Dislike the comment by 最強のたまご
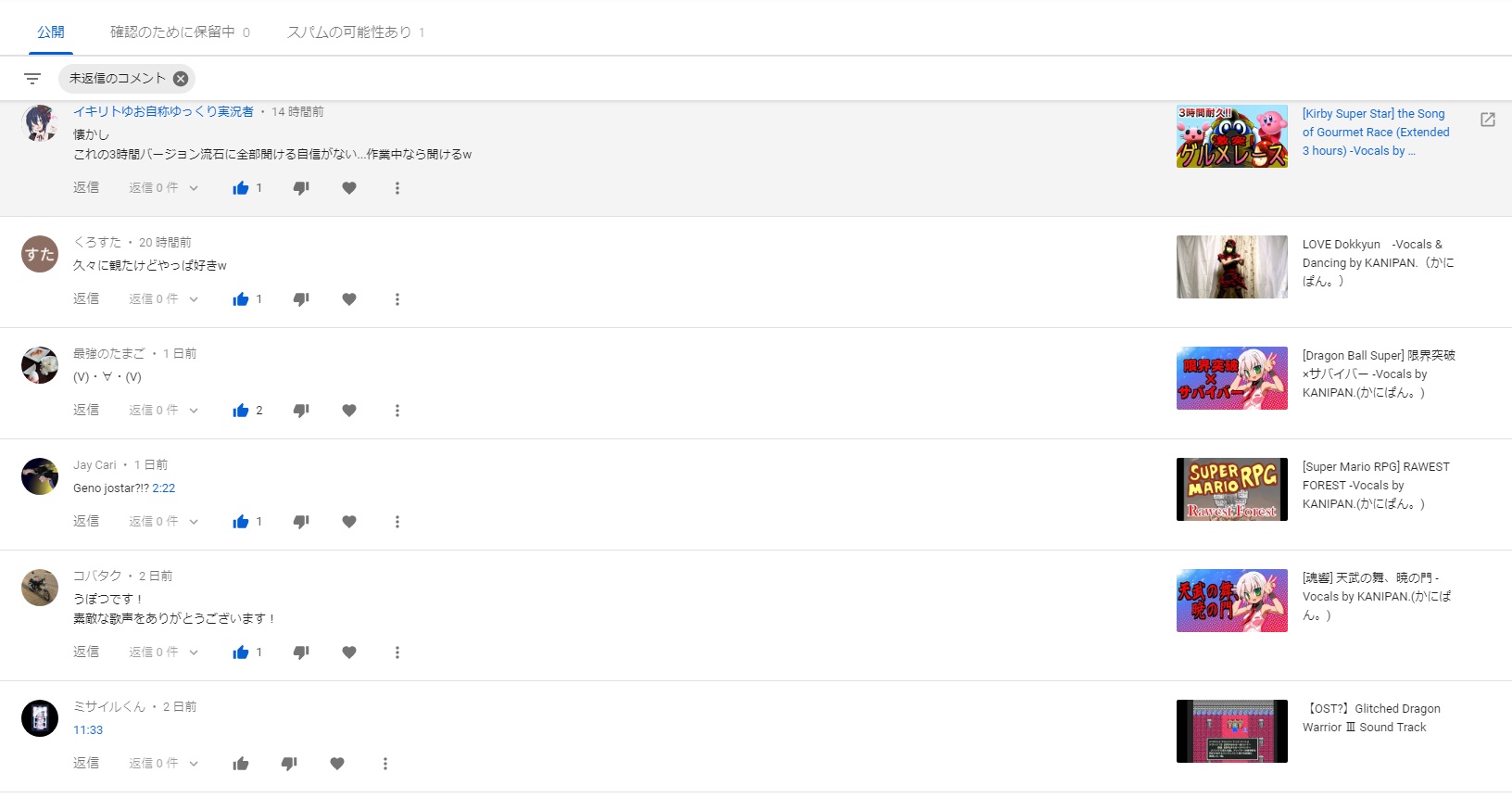1512x798 pixels. 301,411
